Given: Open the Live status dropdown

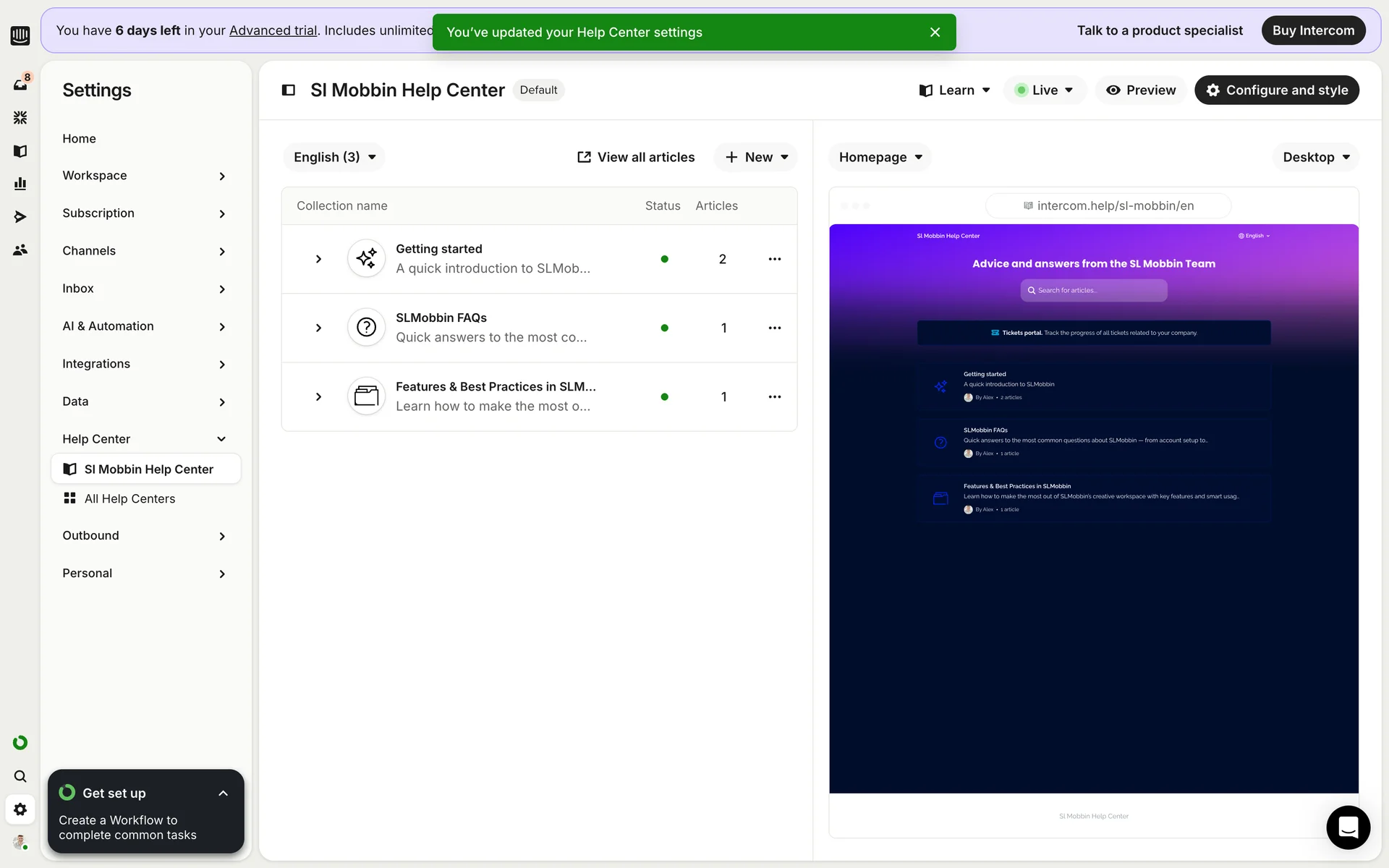Looking at the screenshot, I should pos(1044,90).
